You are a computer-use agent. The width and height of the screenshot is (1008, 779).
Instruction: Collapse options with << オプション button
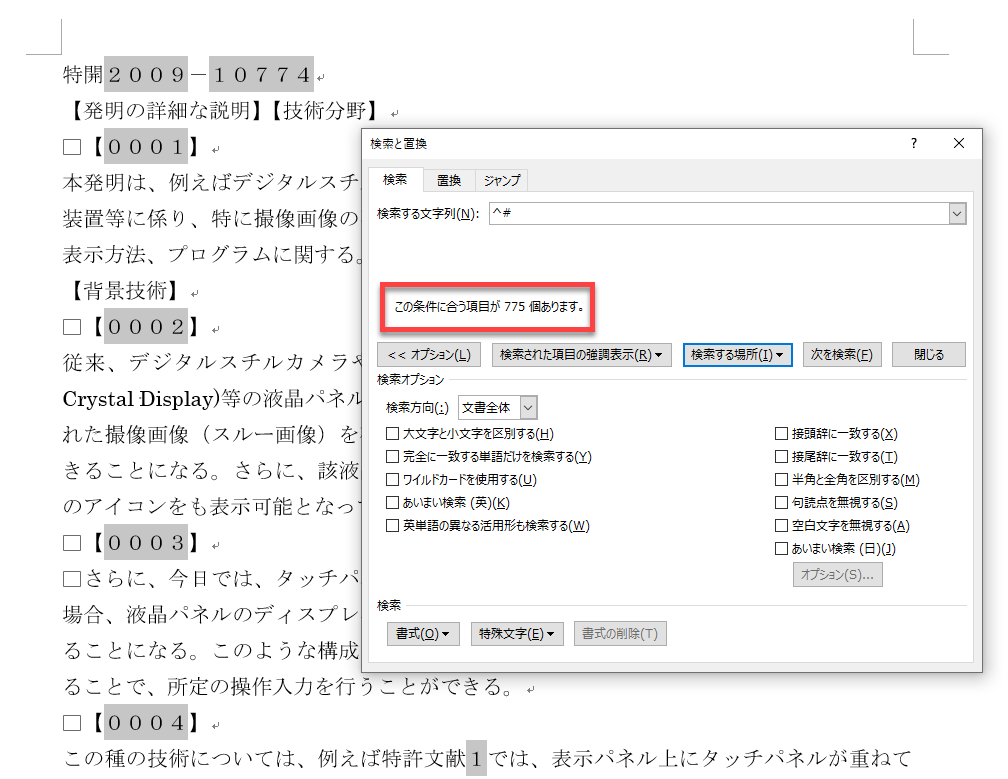[x=429, y=355]
